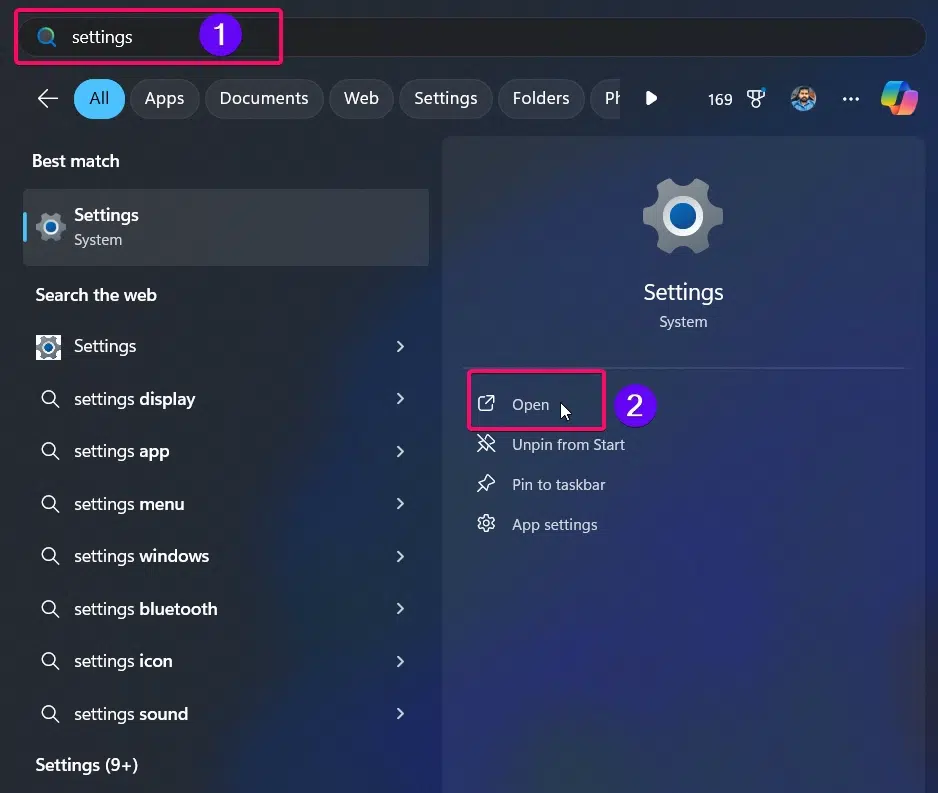Click the Open external-link icon
Viewport: 938px width, 793px height.
[x=486, y=404]
